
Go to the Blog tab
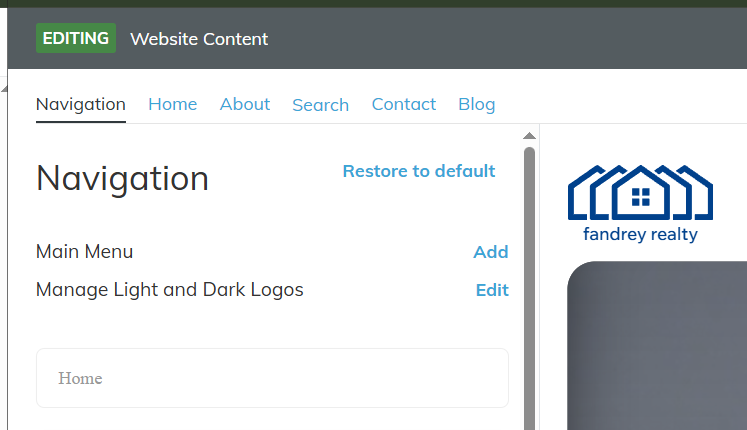click(x=477, y=104)
